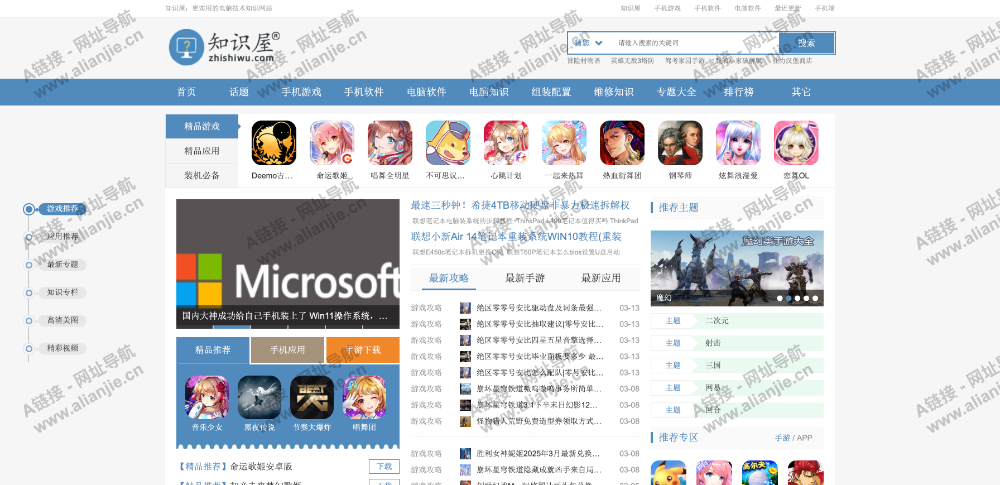The width and height of the screenshot is (1000, 485).
Task: Open the 热血街舞团 game icon
Action: [622, 143]
